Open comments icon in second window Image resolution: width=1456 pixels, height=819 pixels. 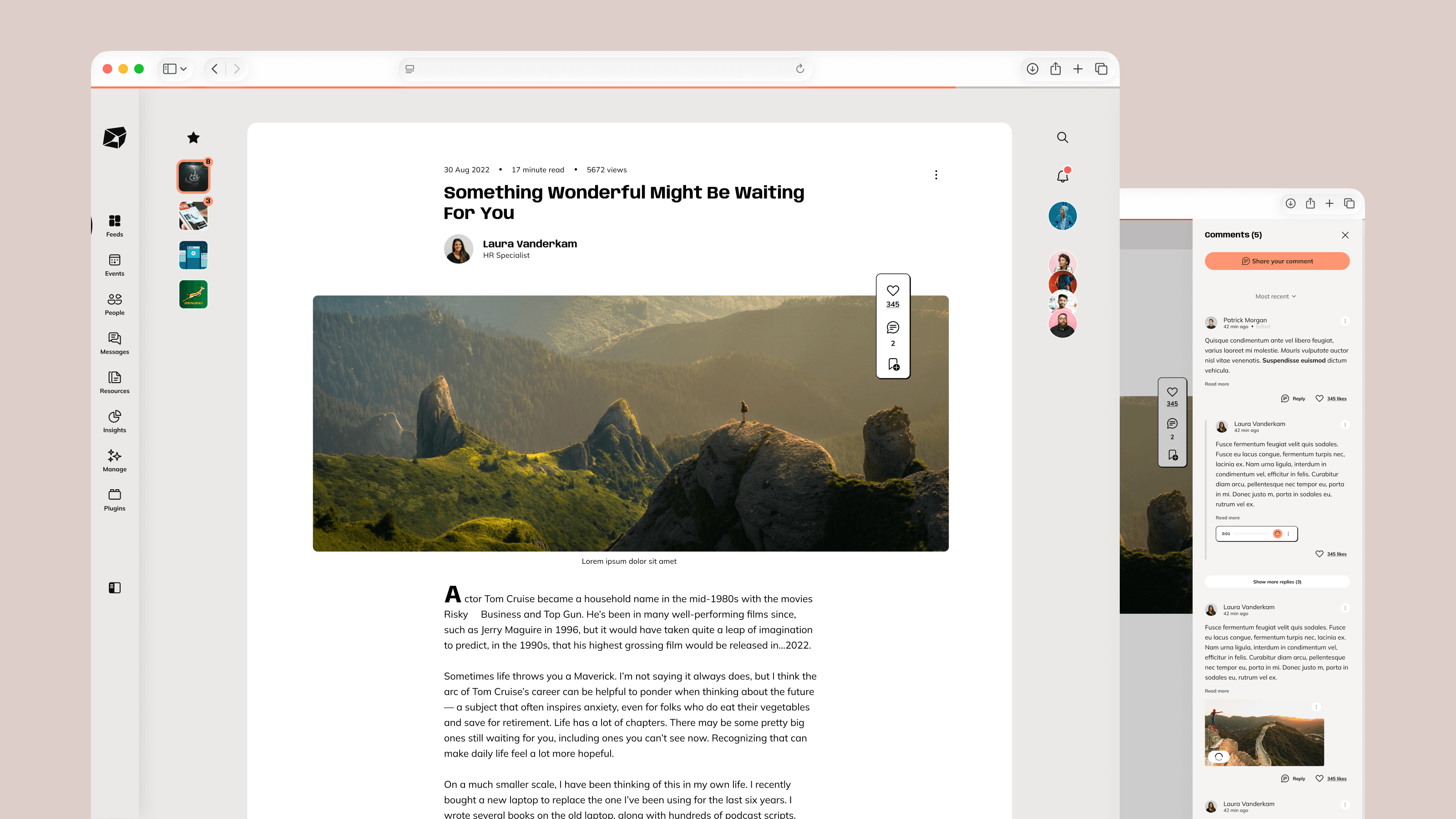(x=1172, y=423)
